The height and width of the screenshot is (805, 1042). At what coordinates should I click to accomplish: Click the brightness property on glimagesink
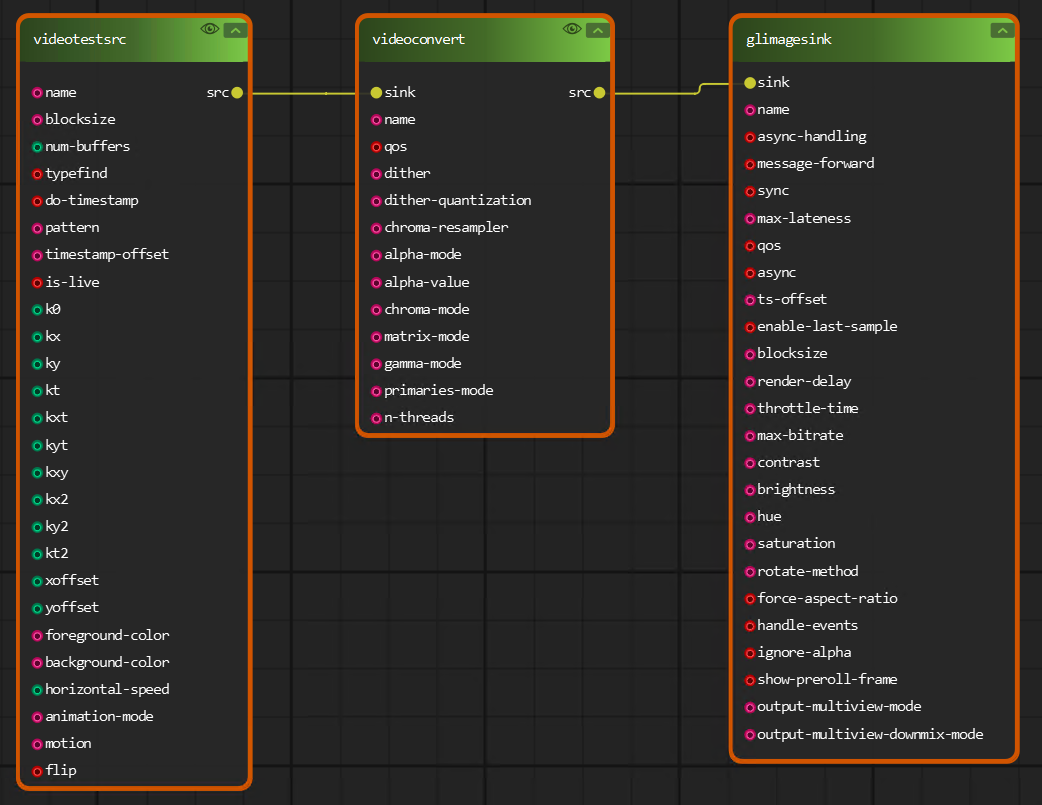coord(795,489)
